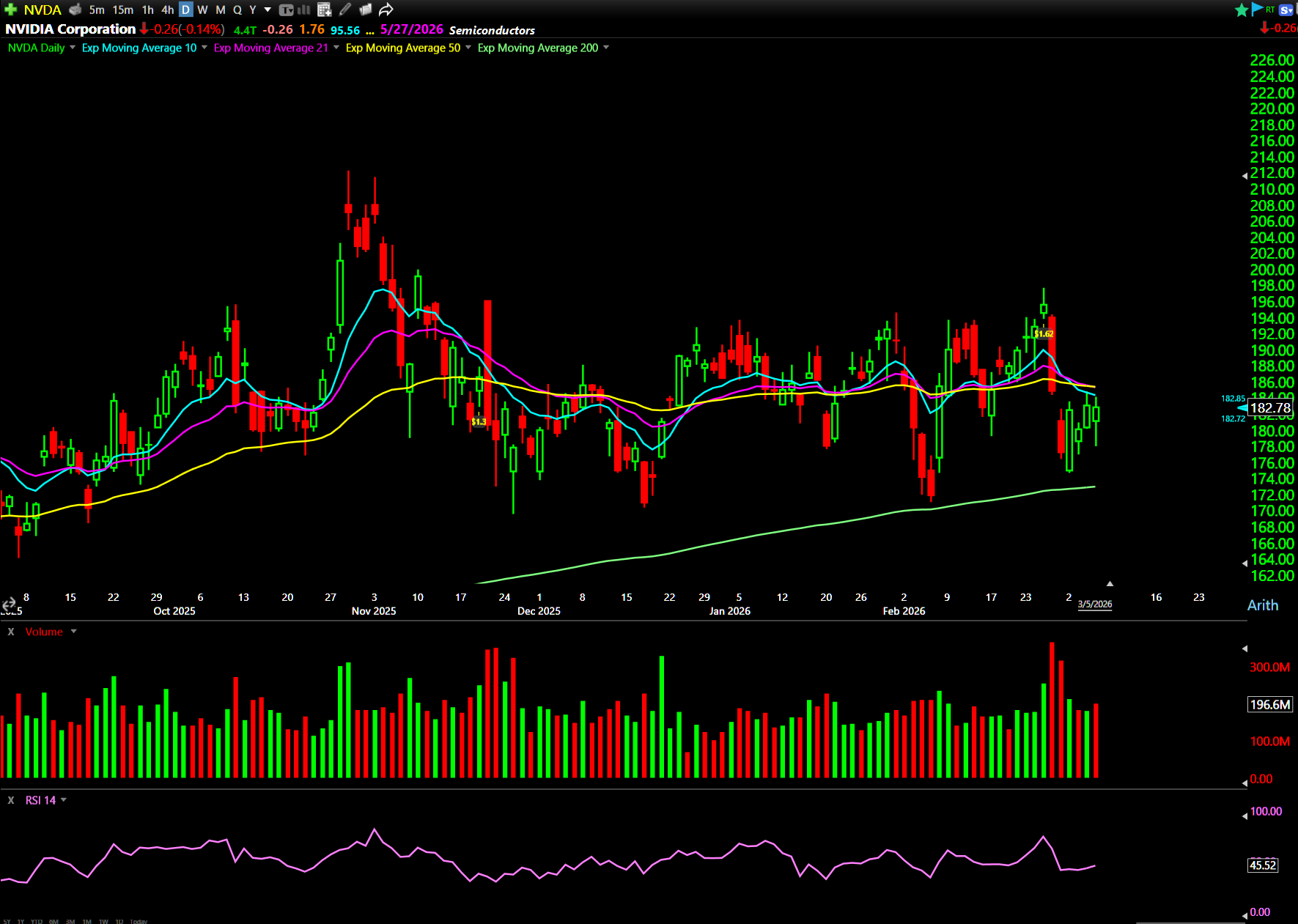1298x924 pixels.
Task: Open the calendar add icon in toolbar
Action: [x=325, y=10]
